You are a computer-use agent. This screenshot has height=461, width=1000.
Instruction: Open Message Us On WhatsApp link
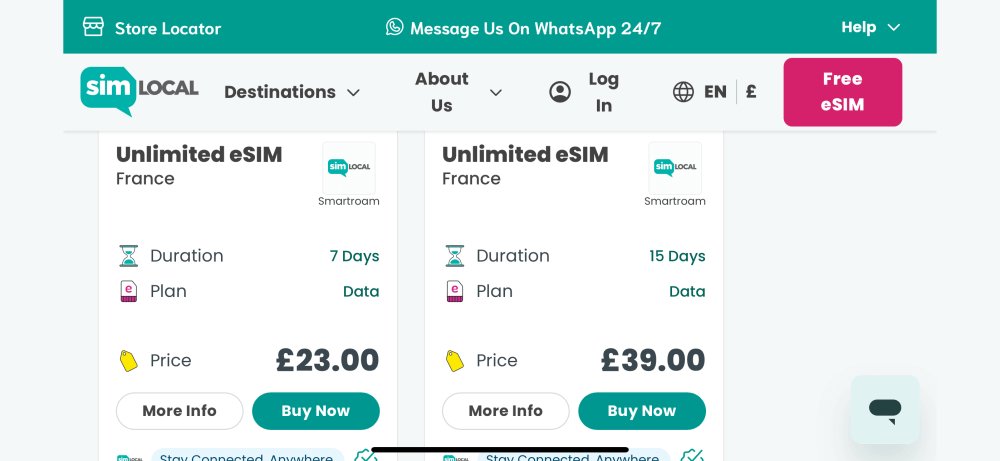(x=535, y=28)
